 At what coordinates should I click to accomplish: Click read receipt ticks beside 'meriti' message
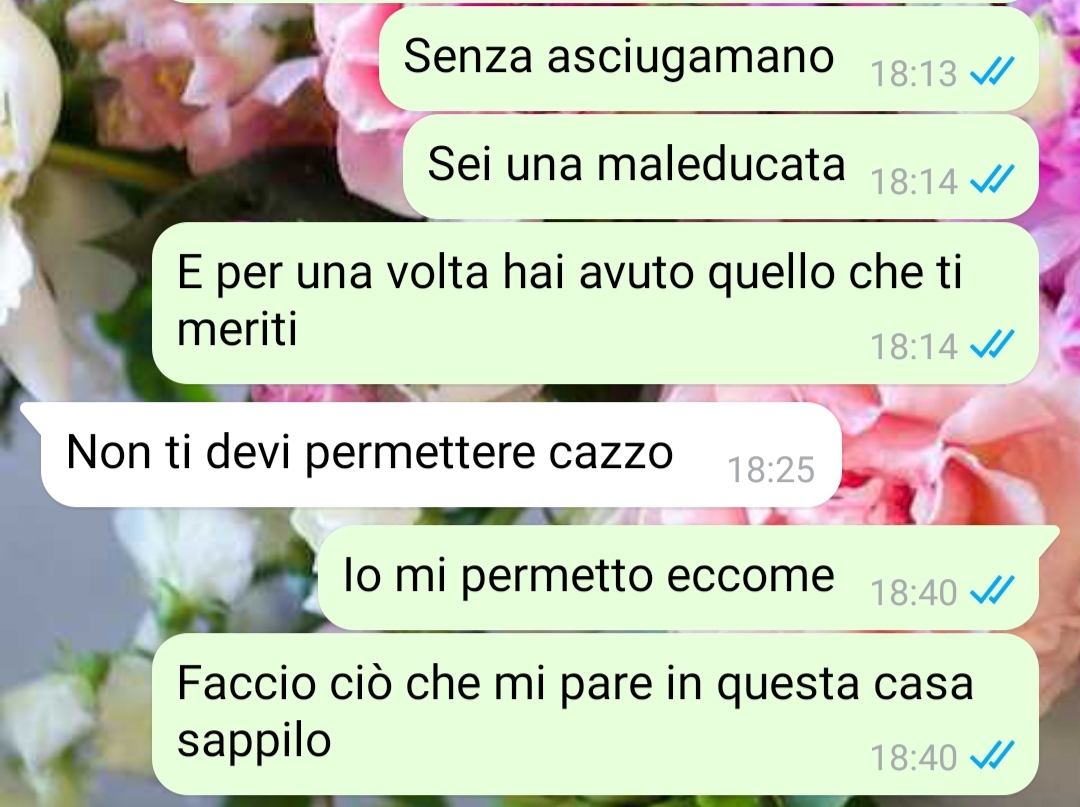[x=992, y=344]
